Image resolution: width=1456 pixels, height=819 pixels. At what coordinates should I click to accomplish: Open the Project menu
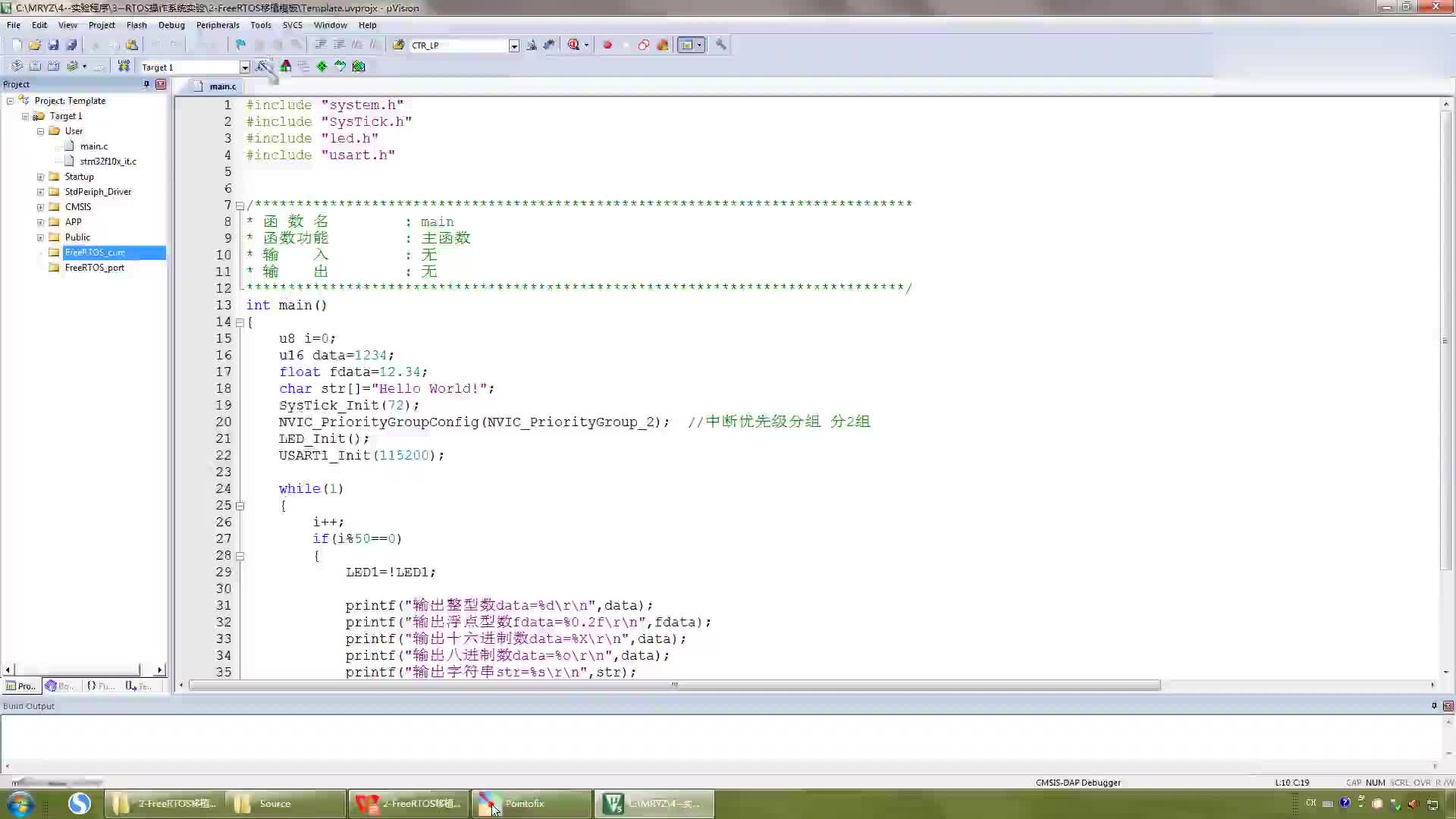click(102, 25)
